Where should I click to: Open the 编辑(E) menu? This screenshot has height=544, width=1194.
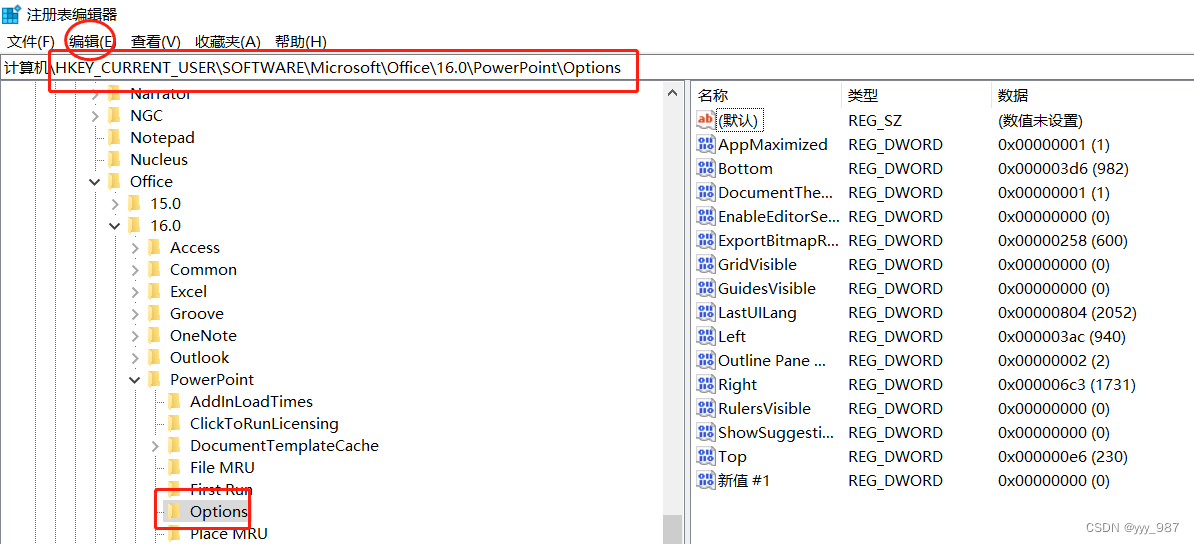[92, 41]
